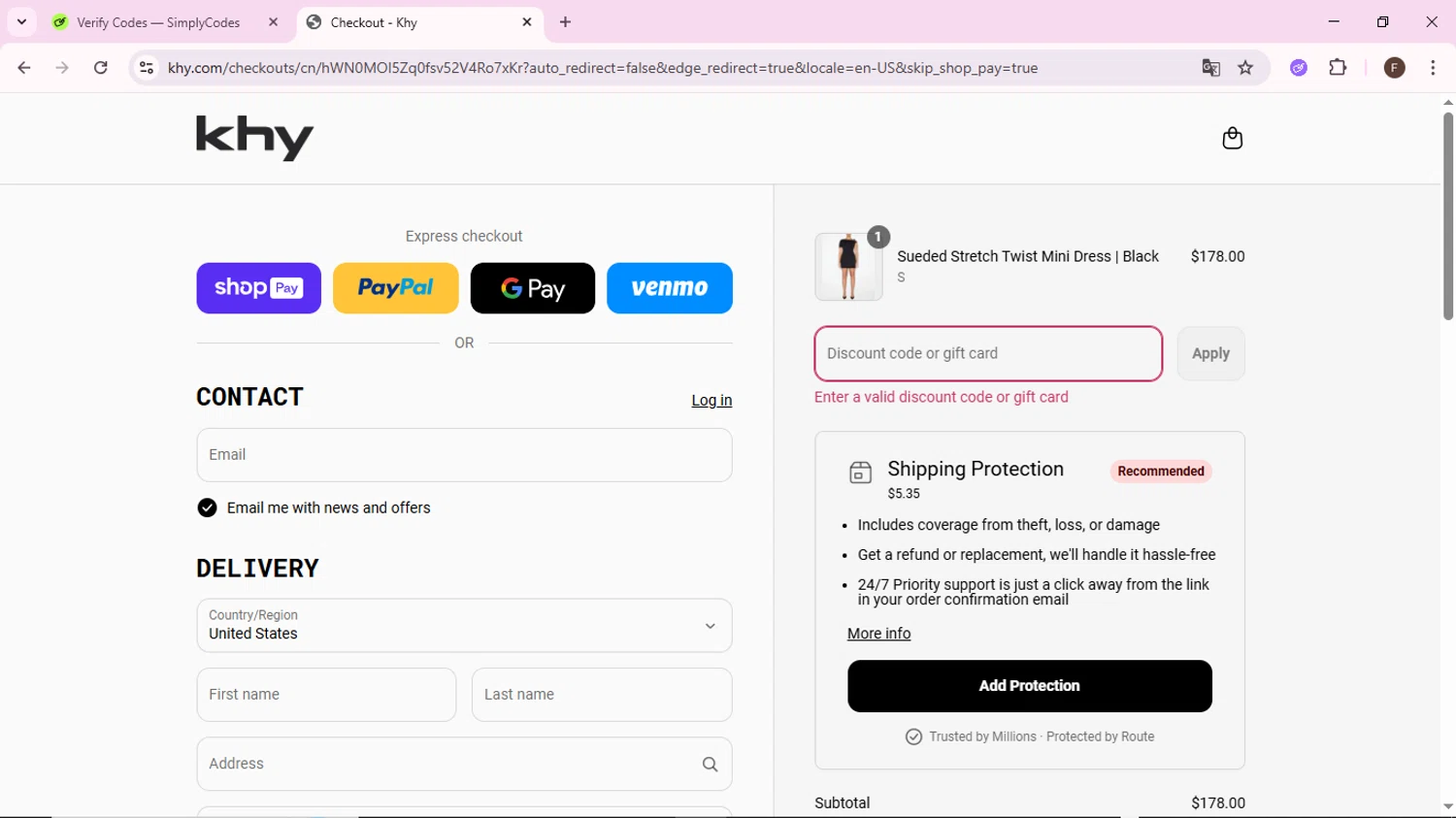Open the Log in link
The image size is (1456, 818).
click(711, 401)
